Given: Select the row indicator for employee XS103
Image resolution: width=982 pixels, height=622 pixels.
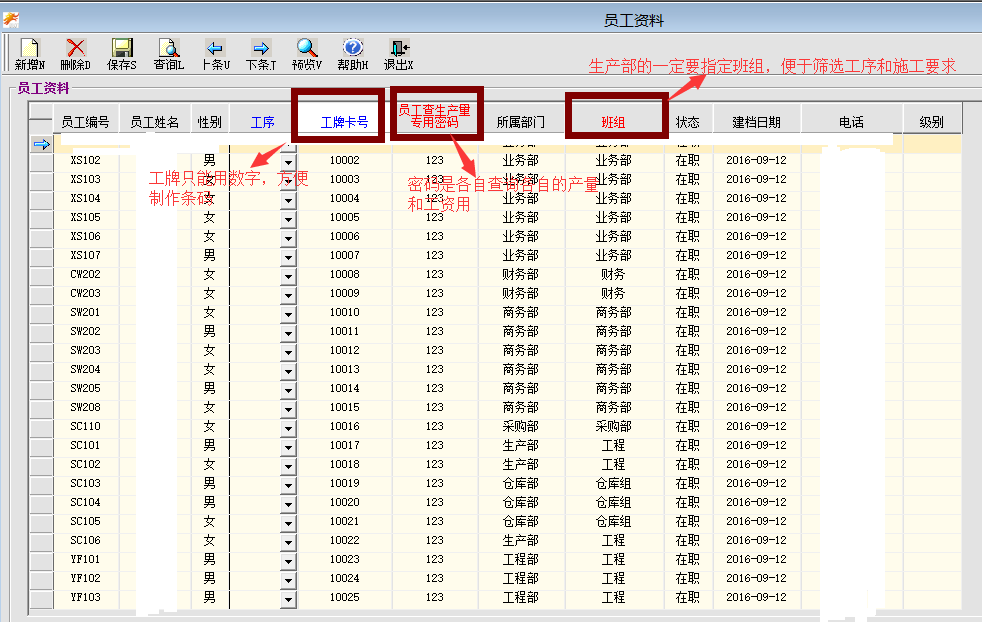Looking at the screenshot, I should (x=41, y=180).
